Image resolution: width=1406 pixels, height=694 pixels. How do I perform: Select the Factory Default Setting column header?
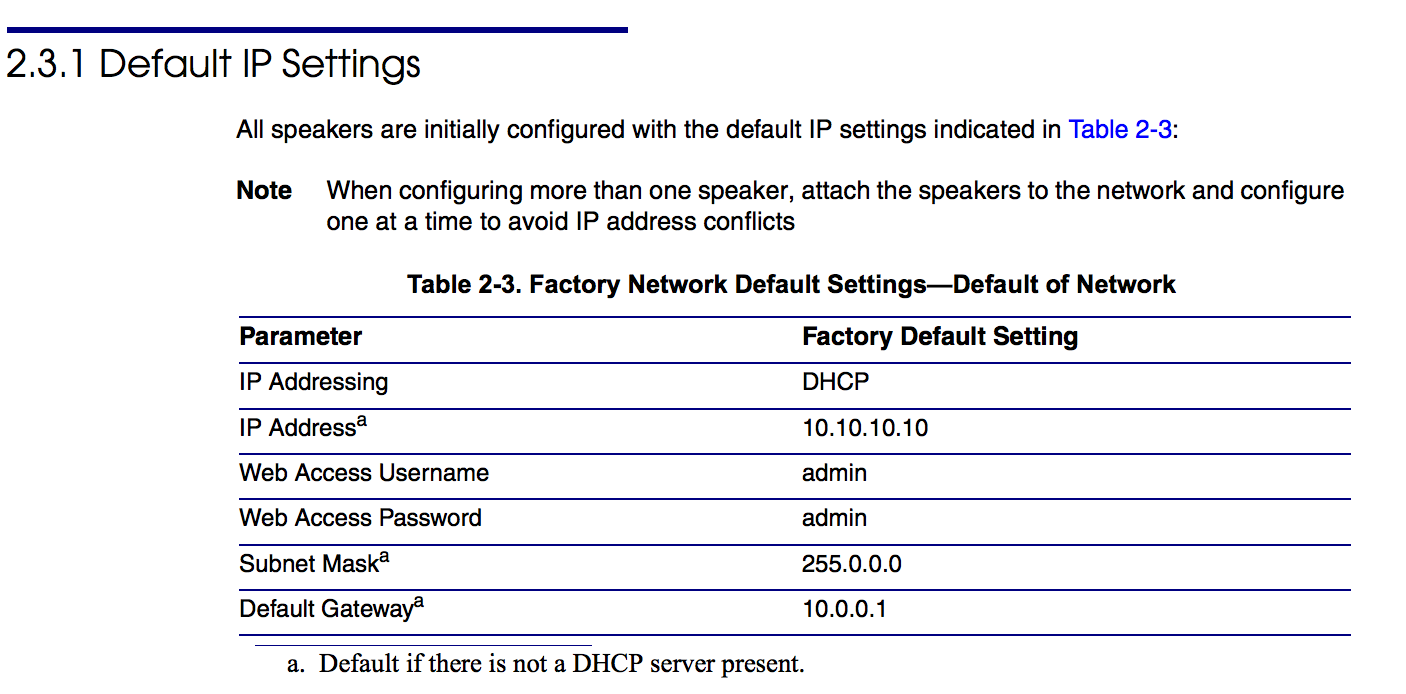point(939,337)
